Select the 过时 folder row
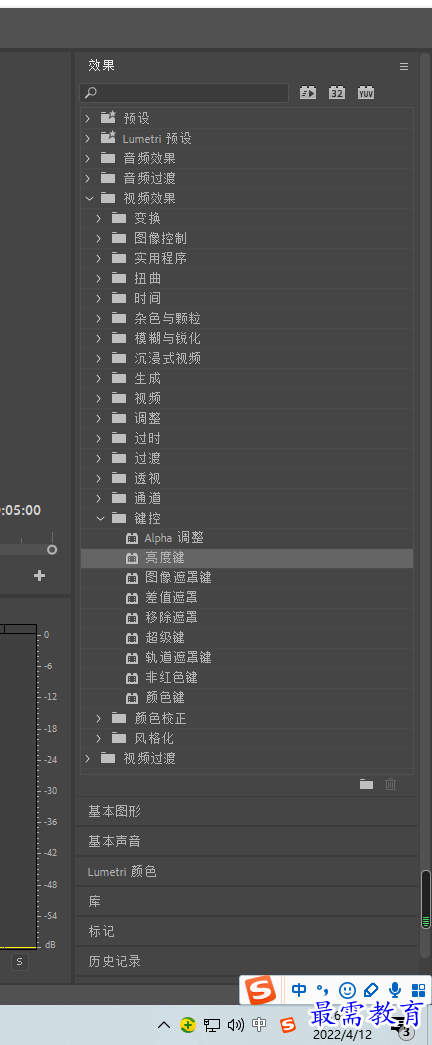The width and height of the screenshot is (432, 1045). 247,439
